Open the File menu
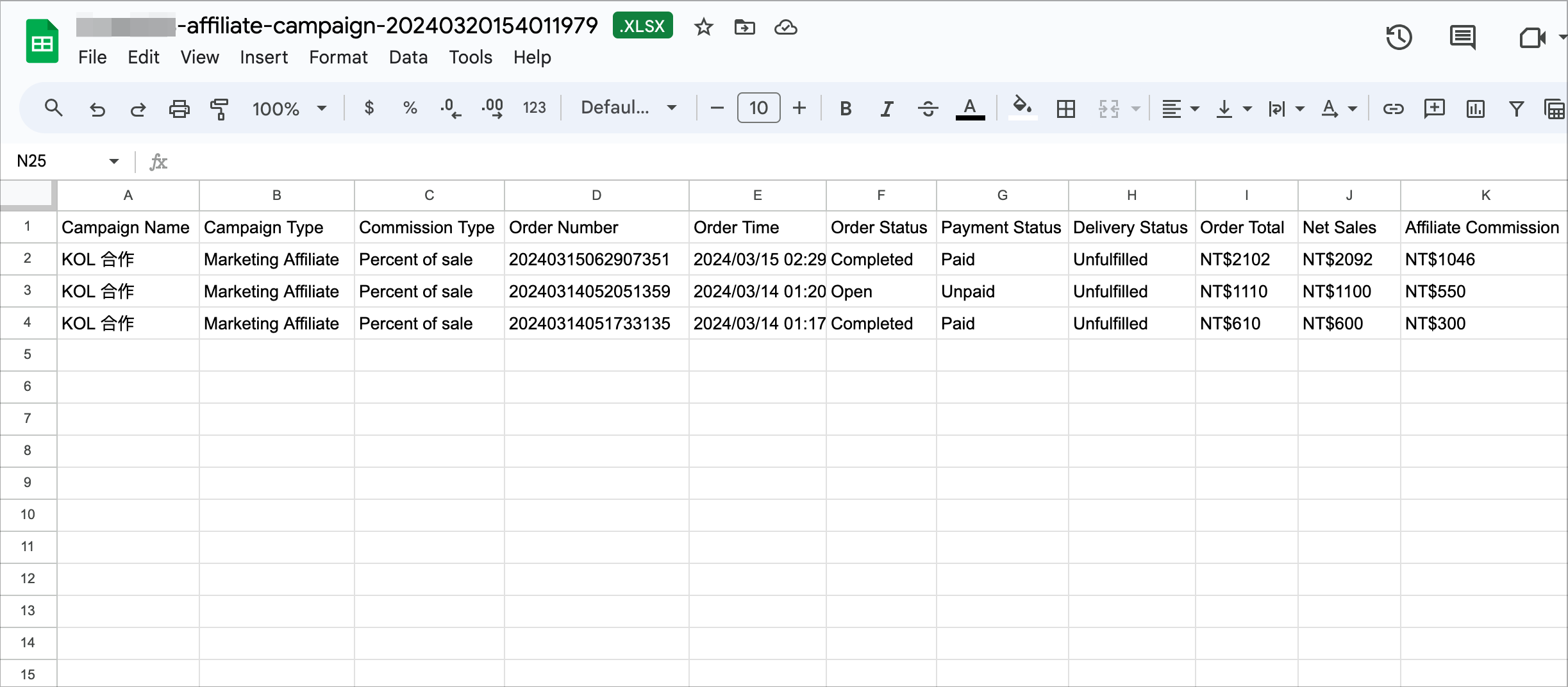This screenshot has width=1568, height=687. point(92,57)
